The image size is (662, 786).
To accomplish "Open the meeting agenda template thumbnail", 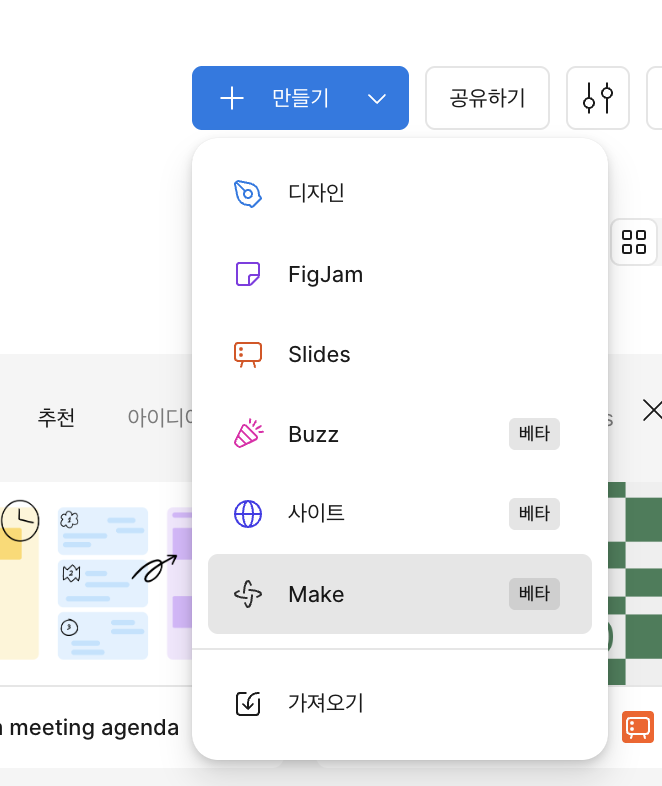I will point(96,583).
